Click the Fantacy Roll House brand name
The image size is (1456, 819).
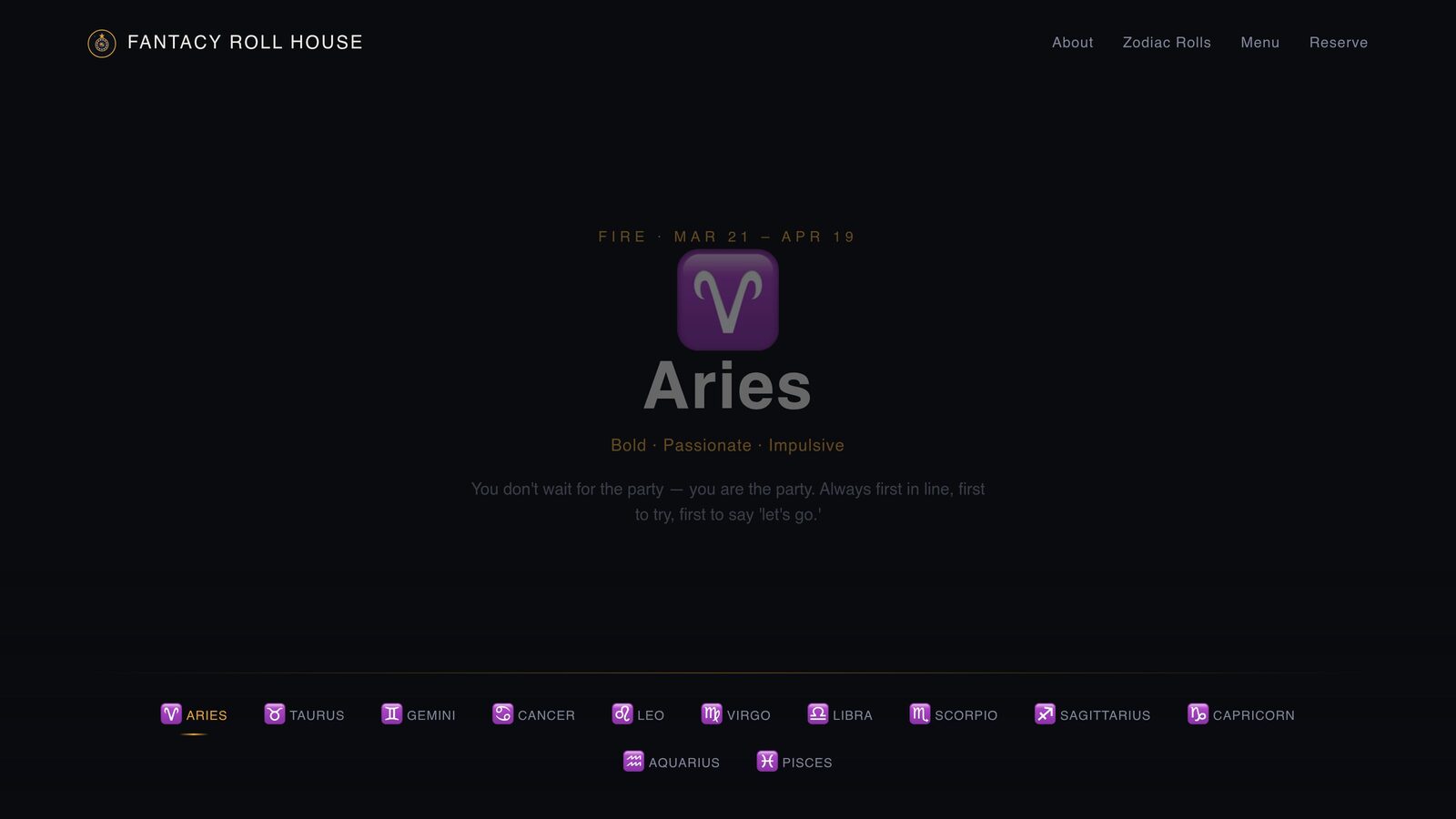(245, 43)
